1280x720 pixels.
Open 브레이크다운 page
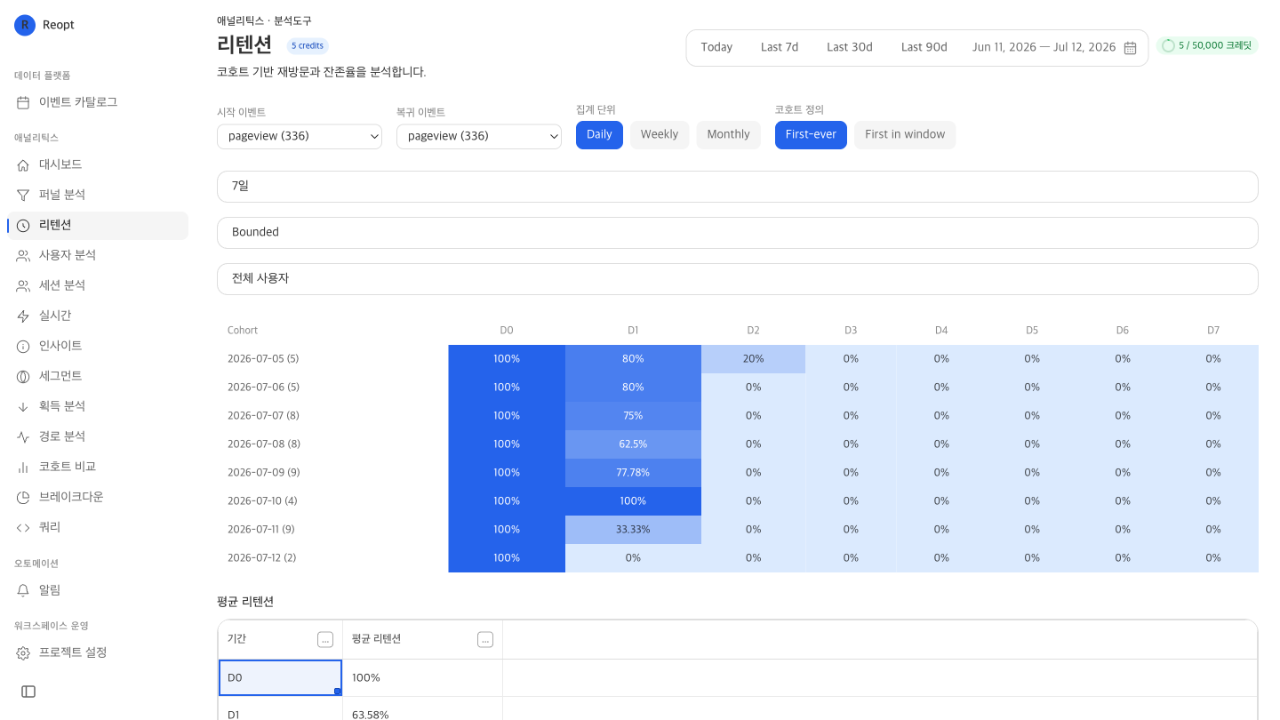(97, 497)
